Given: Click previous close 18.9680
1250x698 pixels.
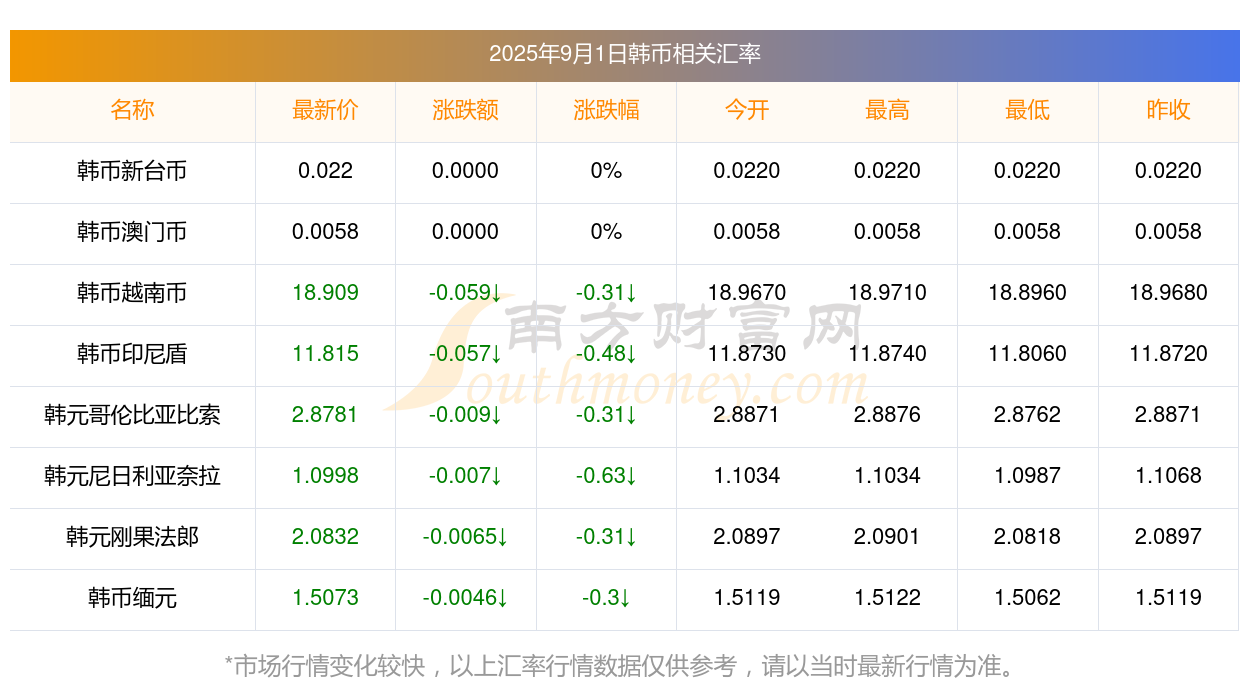Looking at the screenshot, I should [x=1168, y=293].
